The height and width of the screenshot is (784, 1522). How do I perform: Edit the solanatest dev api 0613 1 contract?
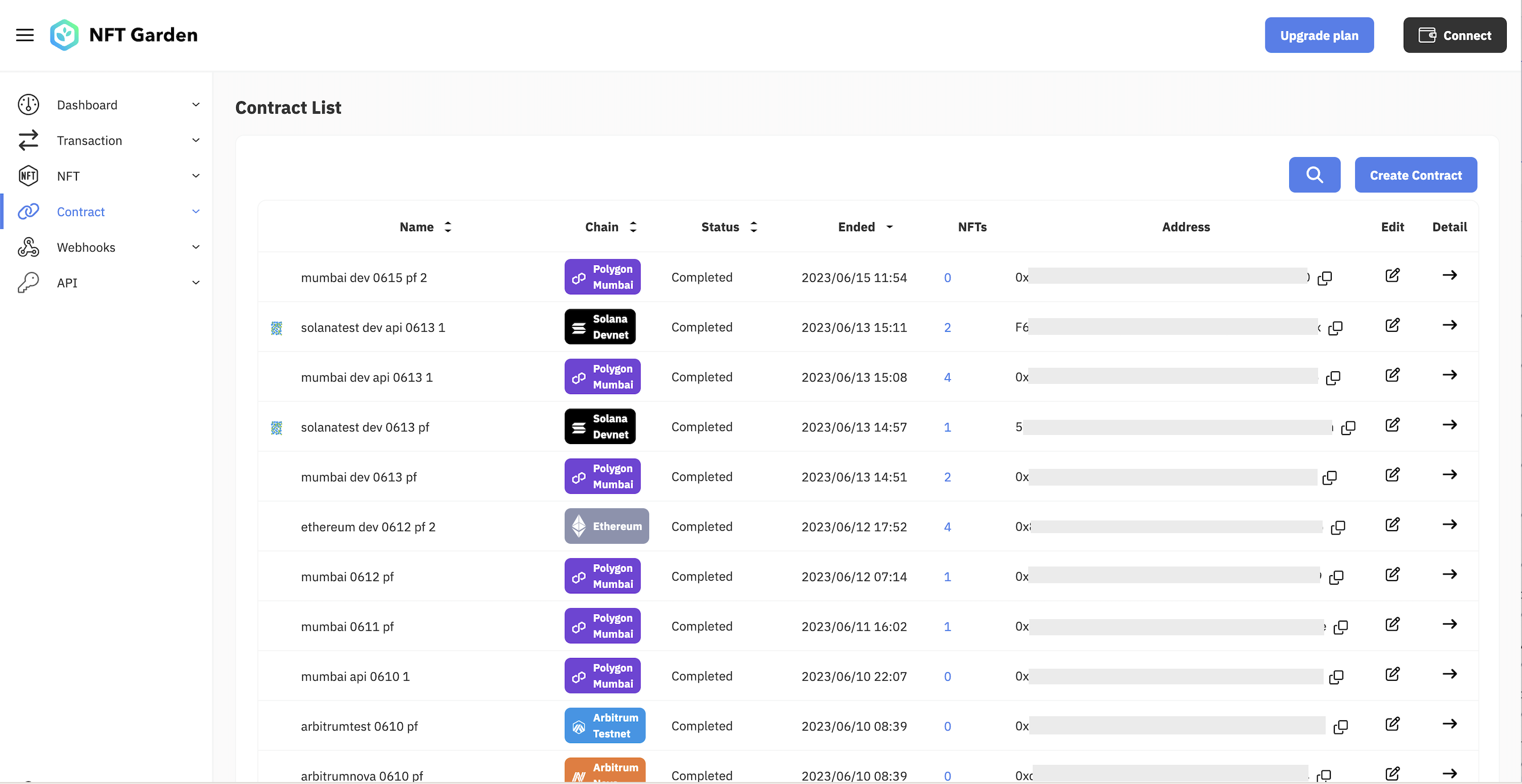(x=1392, y=325)
